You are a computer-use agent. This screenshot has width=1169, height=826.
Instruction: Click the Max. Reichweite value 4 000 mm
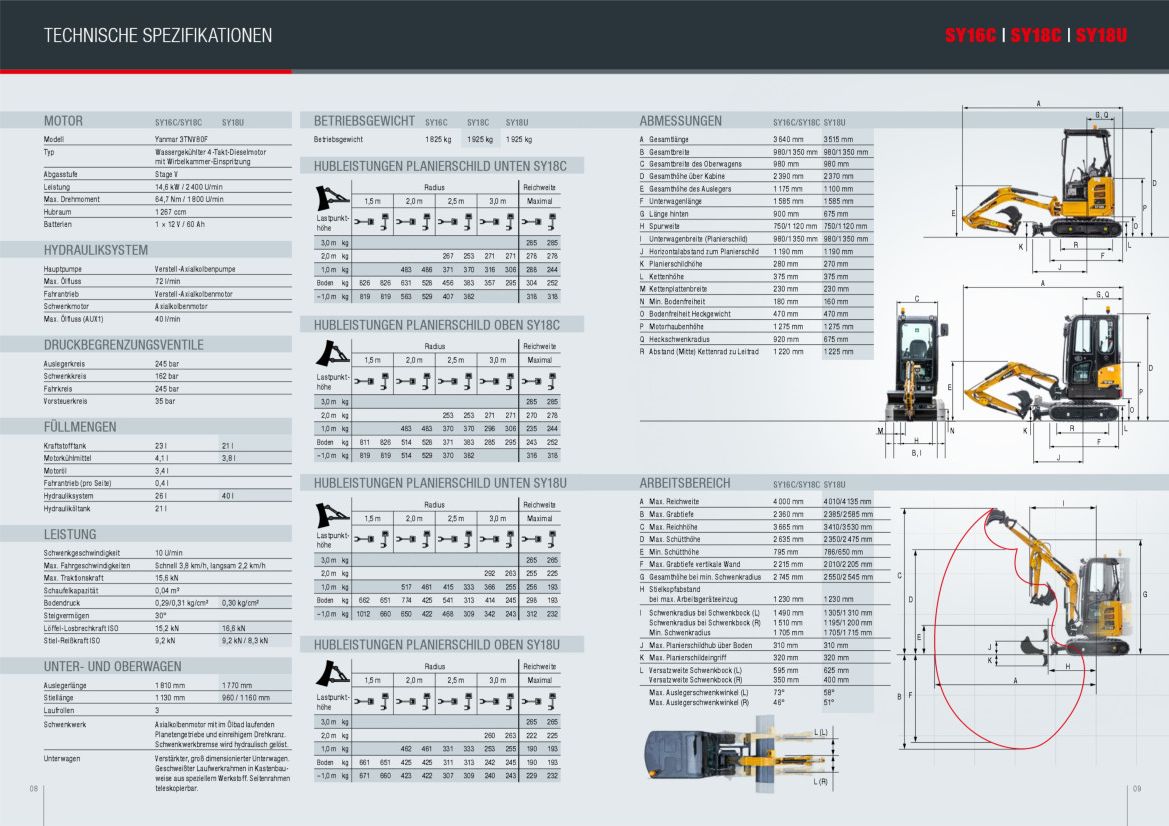pyautogui.click(x=788, y=502)
